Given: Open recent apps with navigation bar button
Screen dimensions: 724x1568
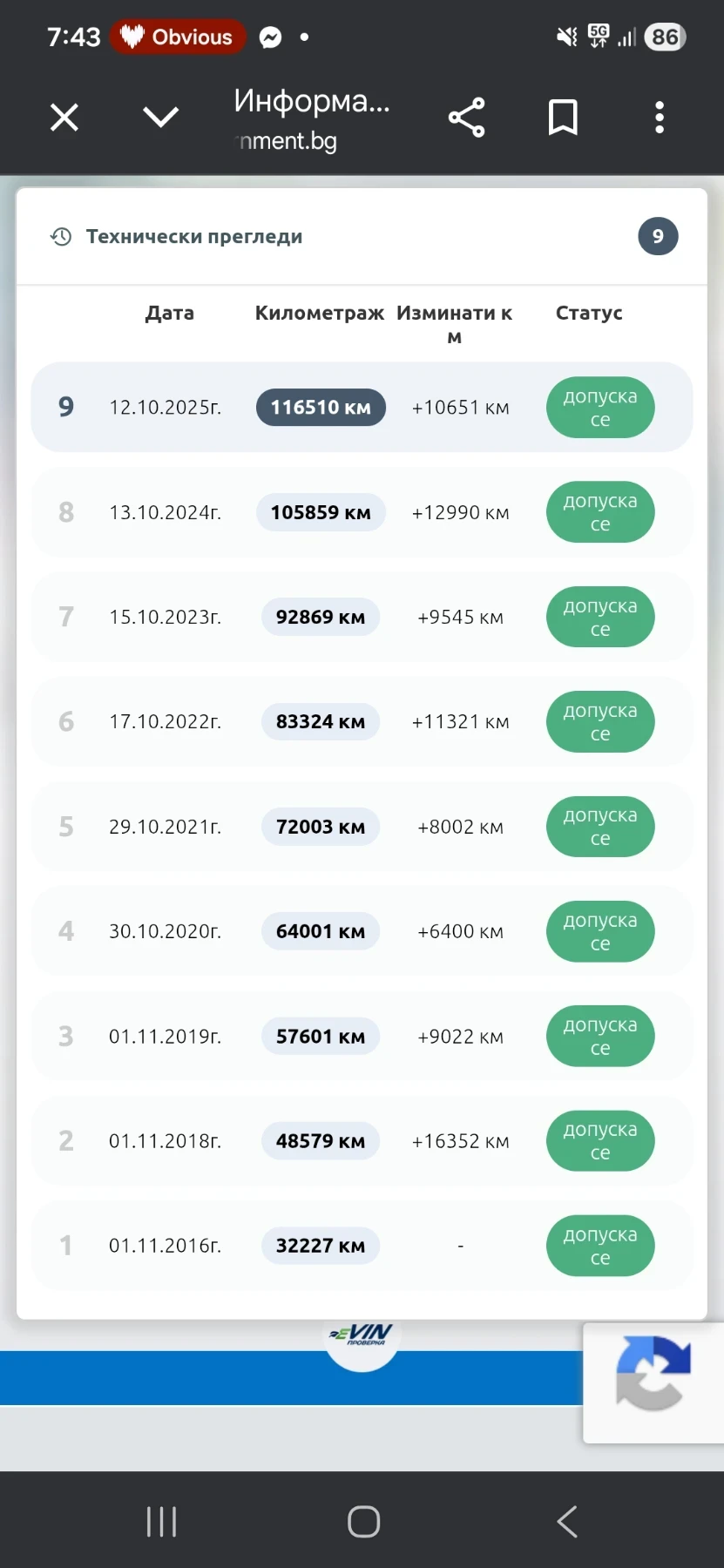Looking at the screenshot, I should pyautogui.click(x=162, y=1522).
